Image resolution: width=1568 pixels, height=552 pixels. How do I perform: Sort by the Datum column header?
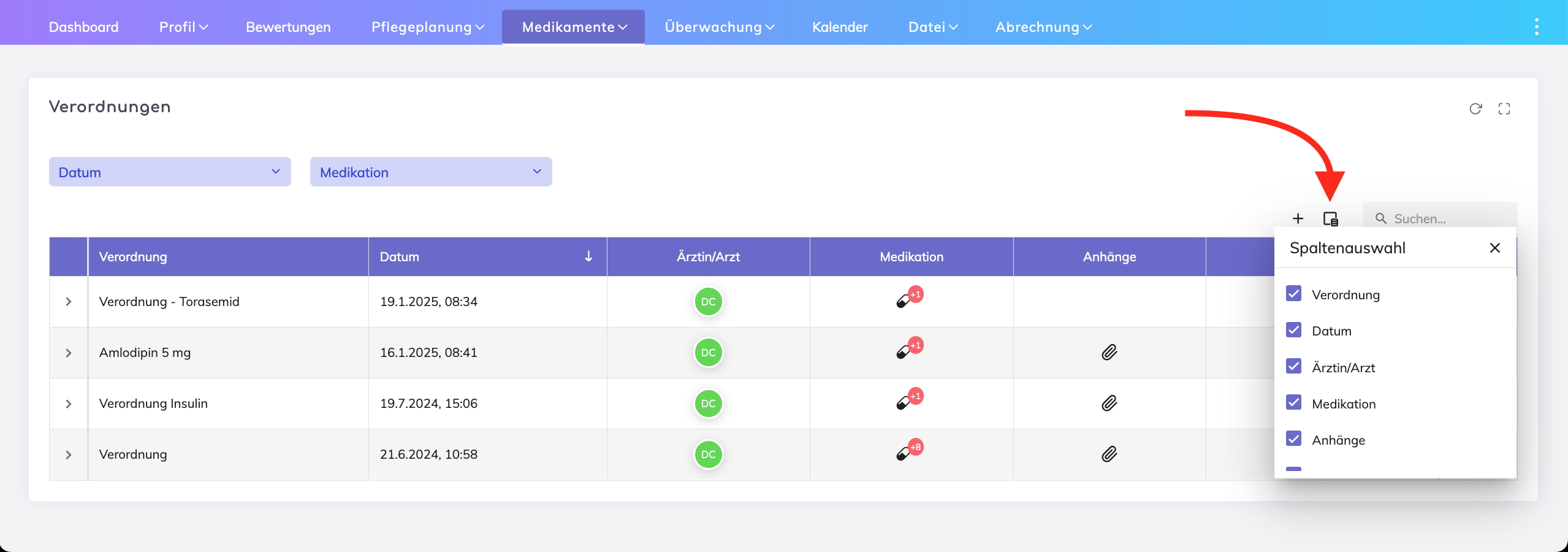pos(488,256)
